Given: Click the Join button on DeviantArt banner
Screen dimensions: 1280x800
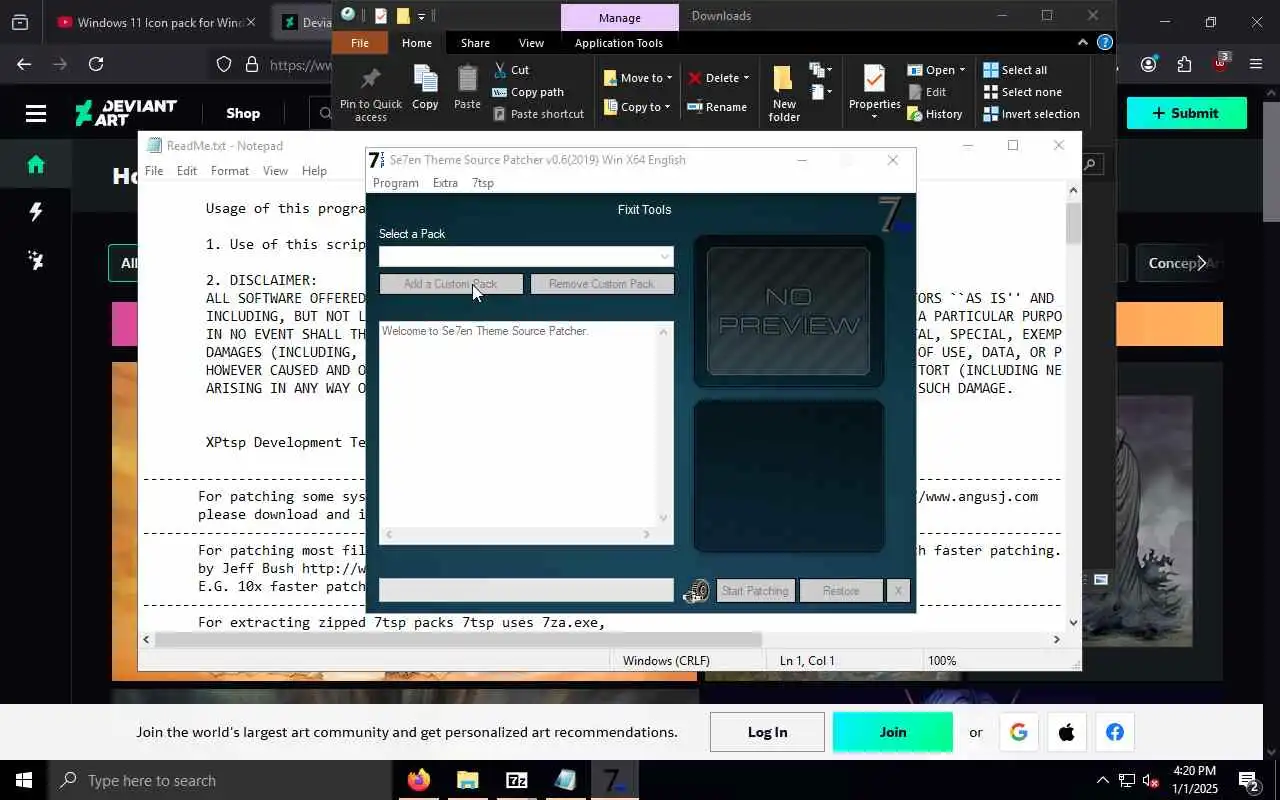Looking at the screenshot, I should (893, 732).
